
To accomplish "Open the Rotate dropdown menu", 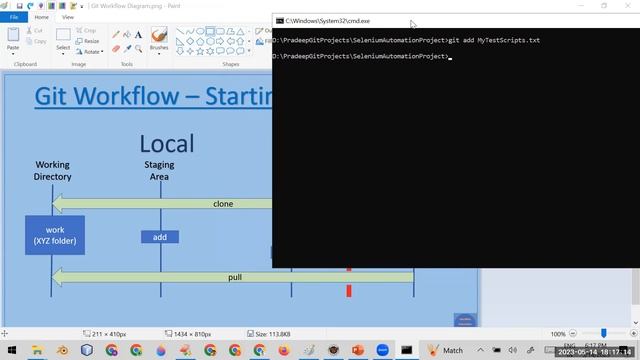I will pos(89,51).
